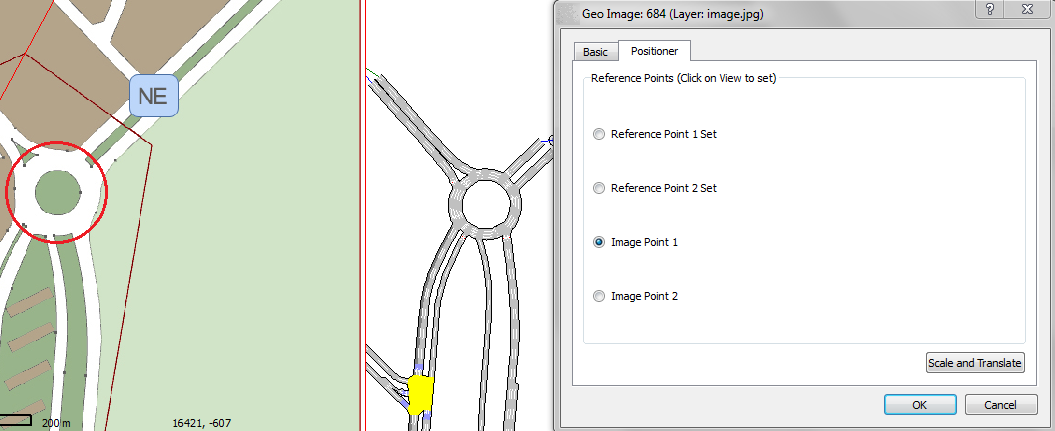Screen dimensions: 1055x431
Task: Switch to the Basic tab
Action: (x=595, y=52)
